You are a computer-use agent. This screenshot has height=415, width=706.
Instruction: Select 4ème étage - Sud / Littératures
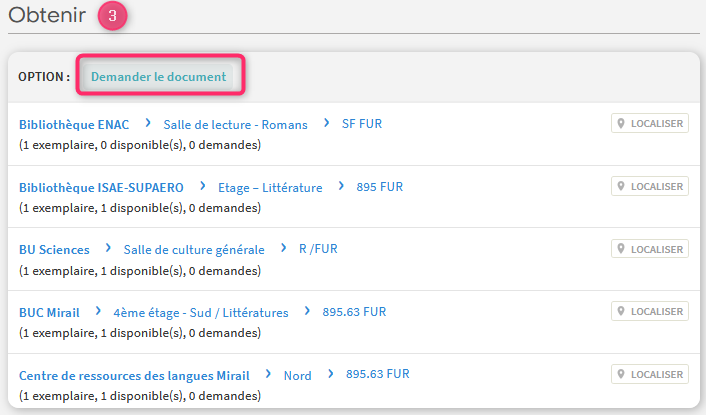coord(201,312)
